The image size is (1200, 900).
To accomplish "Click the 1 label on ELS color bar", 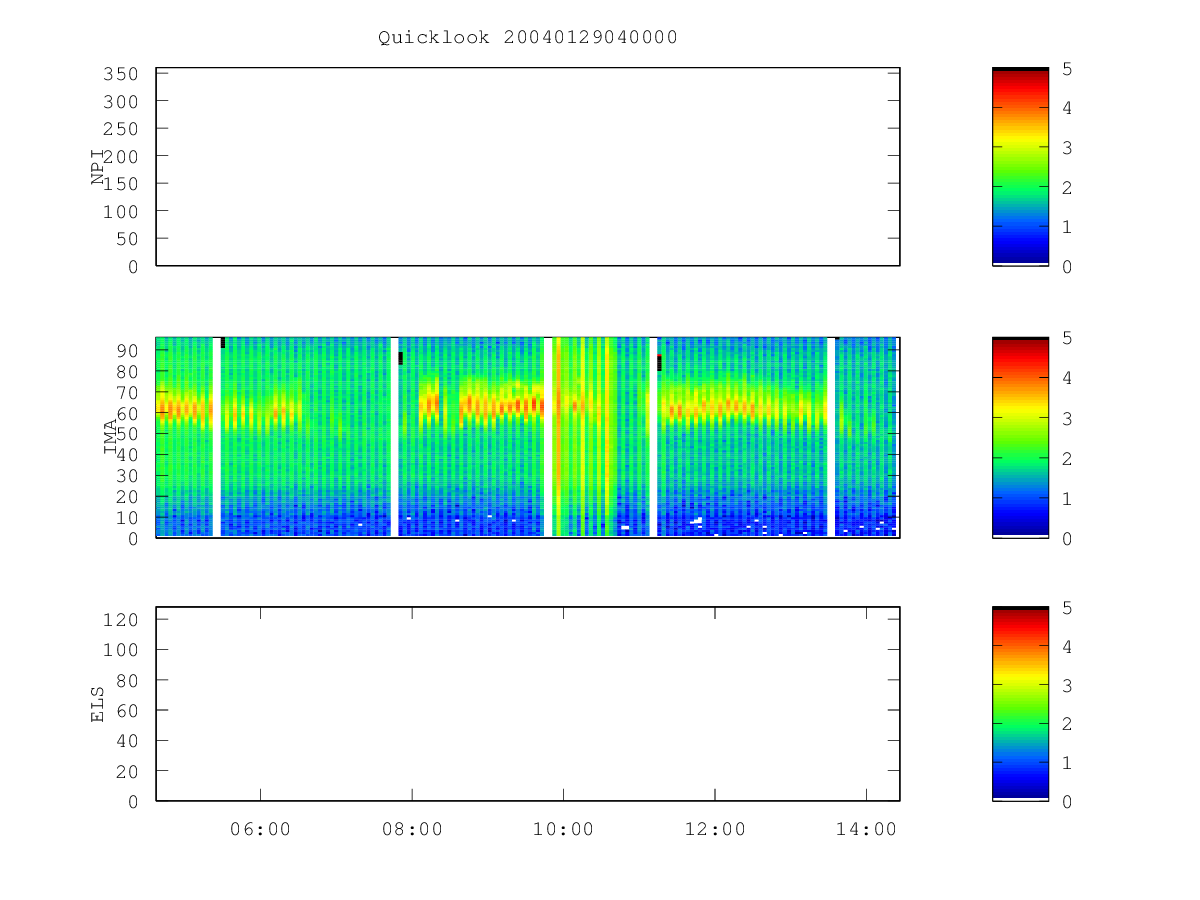I will (1067, 763).
